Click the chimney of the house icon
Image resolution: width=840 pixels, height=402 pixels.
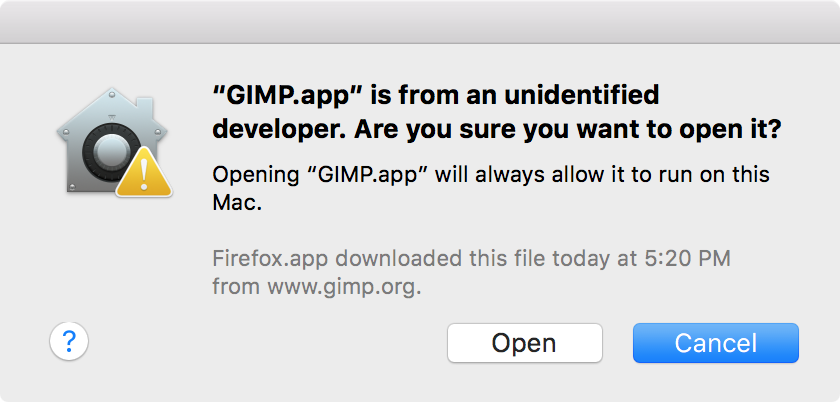pos(144,109)
